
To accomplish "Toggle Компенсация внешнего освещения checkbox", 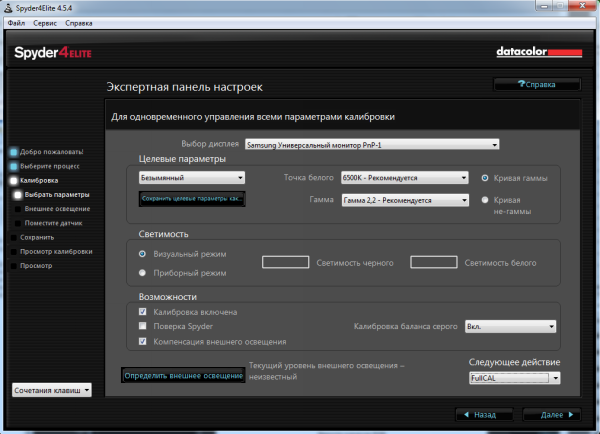I will tap(143, 341).
